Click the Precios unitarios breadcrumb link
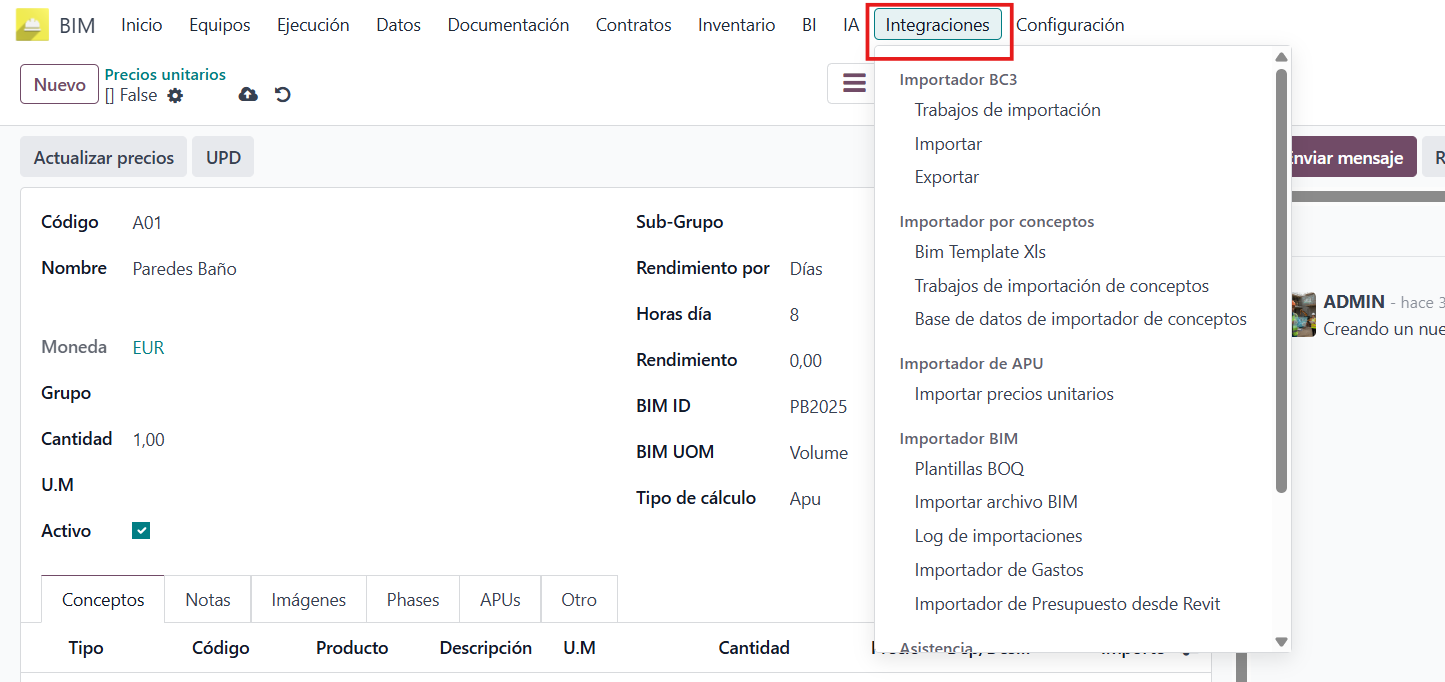 [165, 74]
